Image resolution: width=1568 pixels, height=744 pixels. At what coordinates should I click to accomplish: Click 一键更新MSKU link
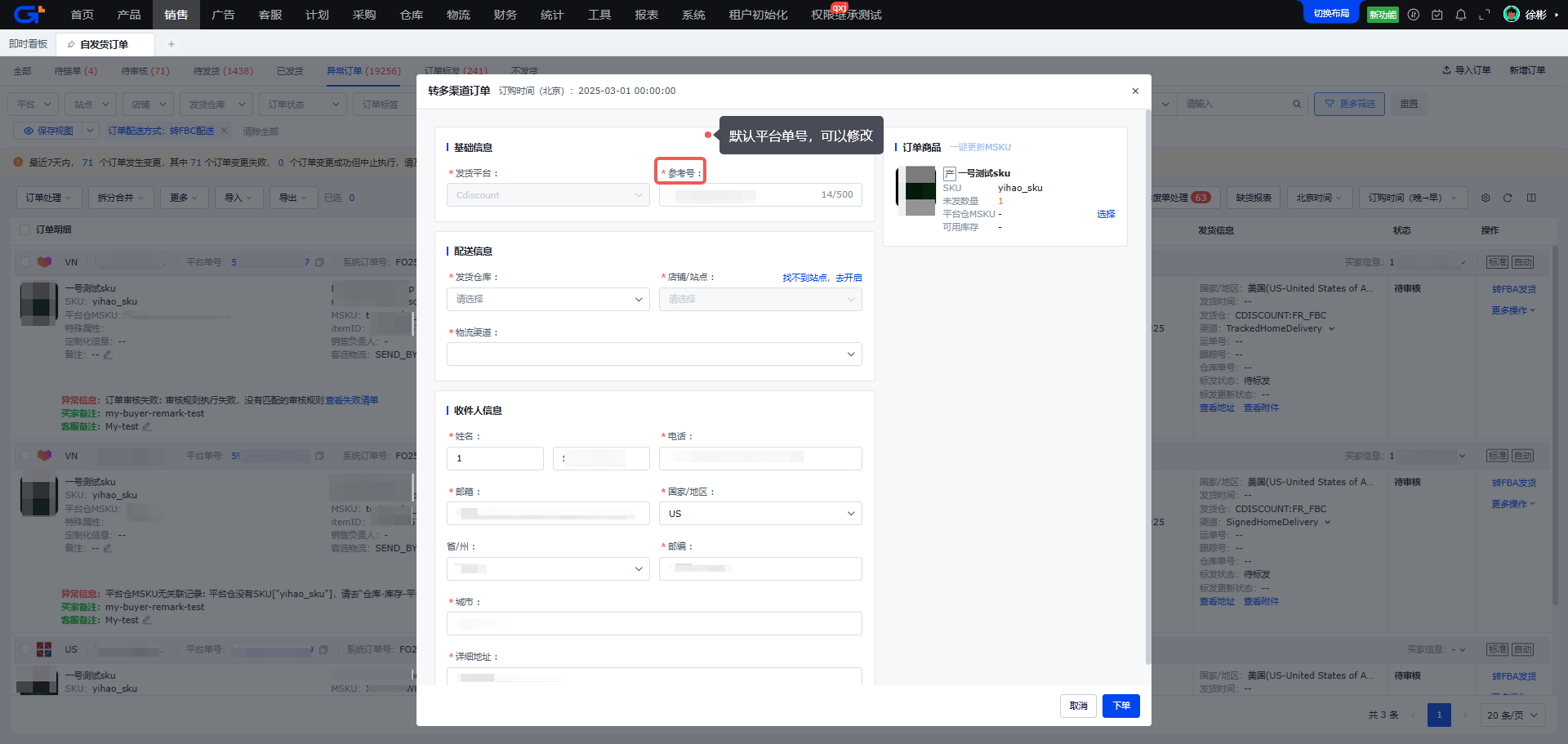(981, 148)
